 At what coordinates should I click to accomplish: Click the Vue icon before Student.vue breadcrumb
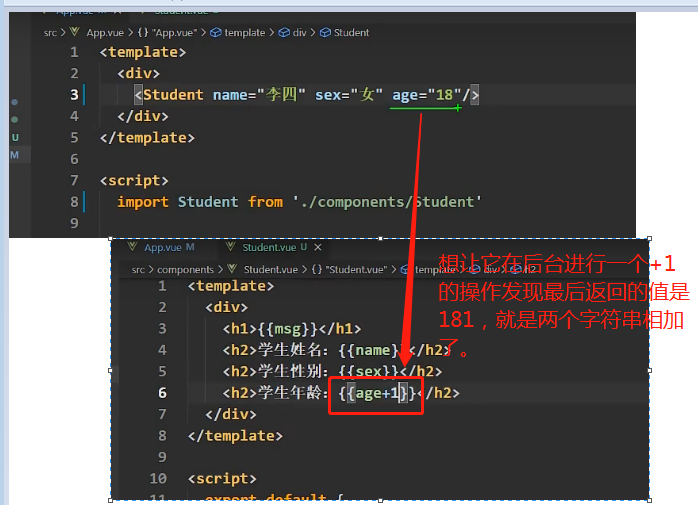(x=232, y=269)
